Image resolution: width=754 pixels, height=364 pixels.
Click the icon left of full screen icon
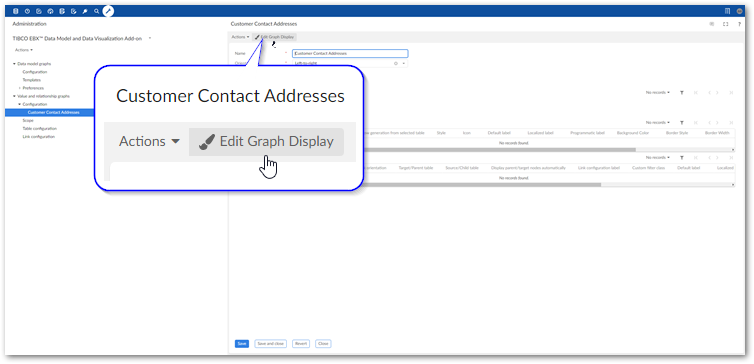tap(712, 24)
